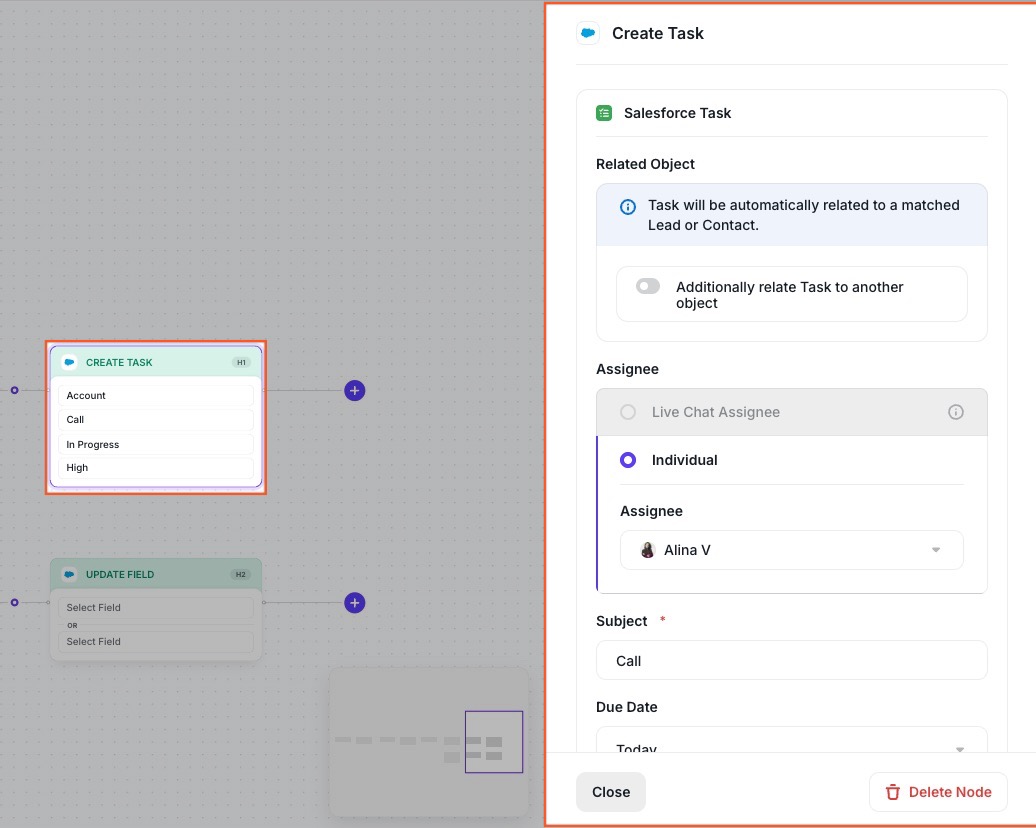Open the Assignee dropdown showing Alina V
Screen dimensions: 1036x828
(x=791, y=550)
